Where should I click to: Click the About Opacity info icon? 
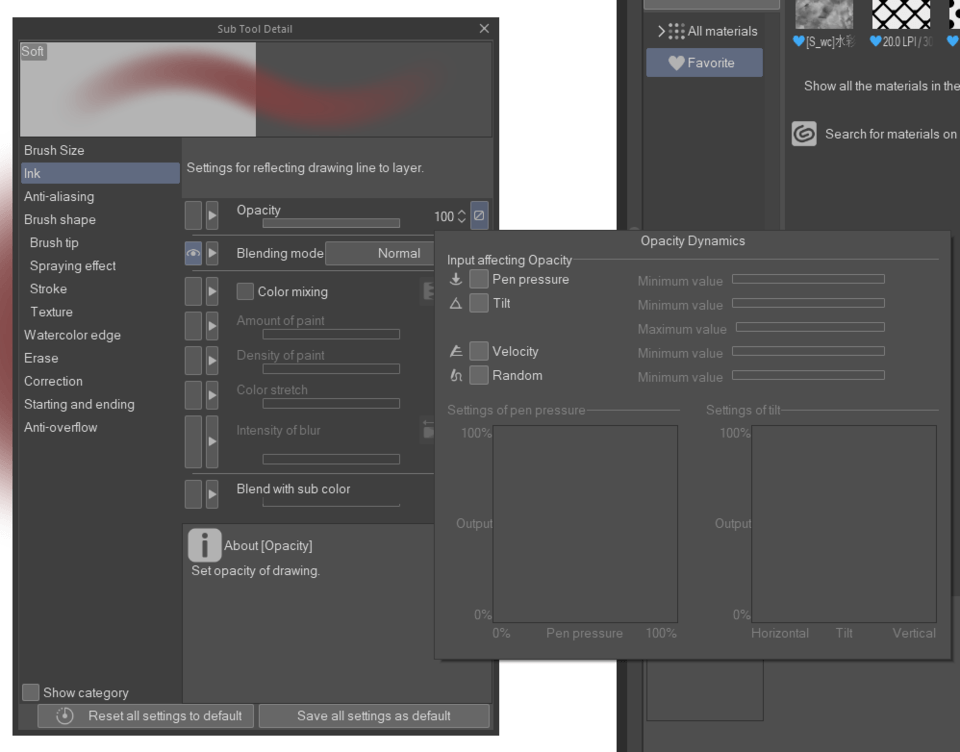coord(204,545)
